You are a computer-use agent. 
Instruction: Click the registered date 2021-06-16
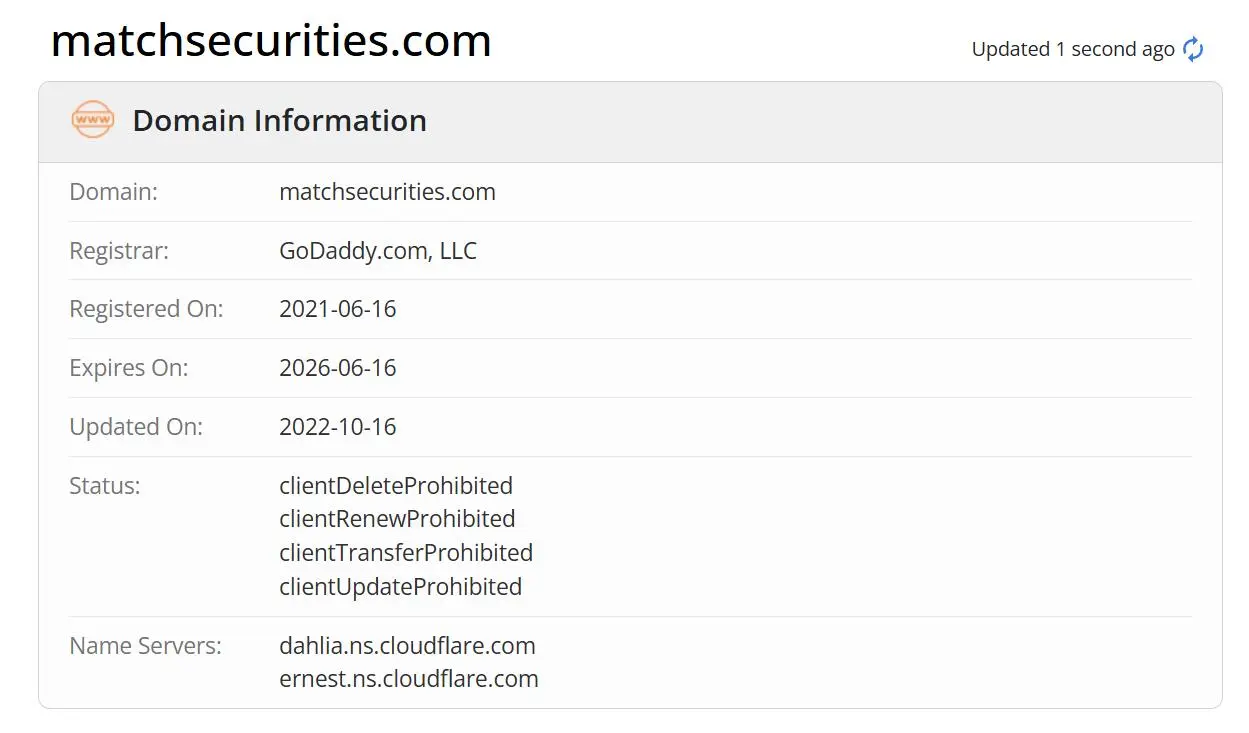pos(338,309)
